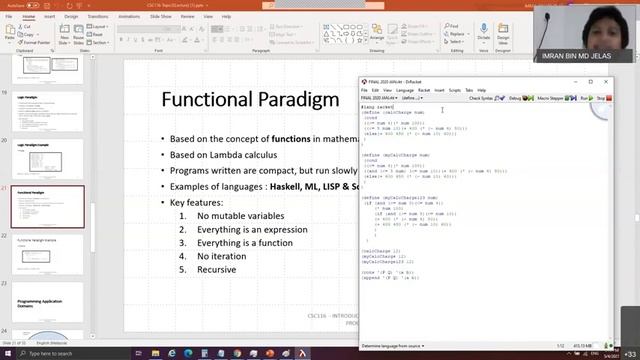Click Macro Stepper in DrRacket toolbar
This screenshot has width=640, height=360.
click(557, 98)
